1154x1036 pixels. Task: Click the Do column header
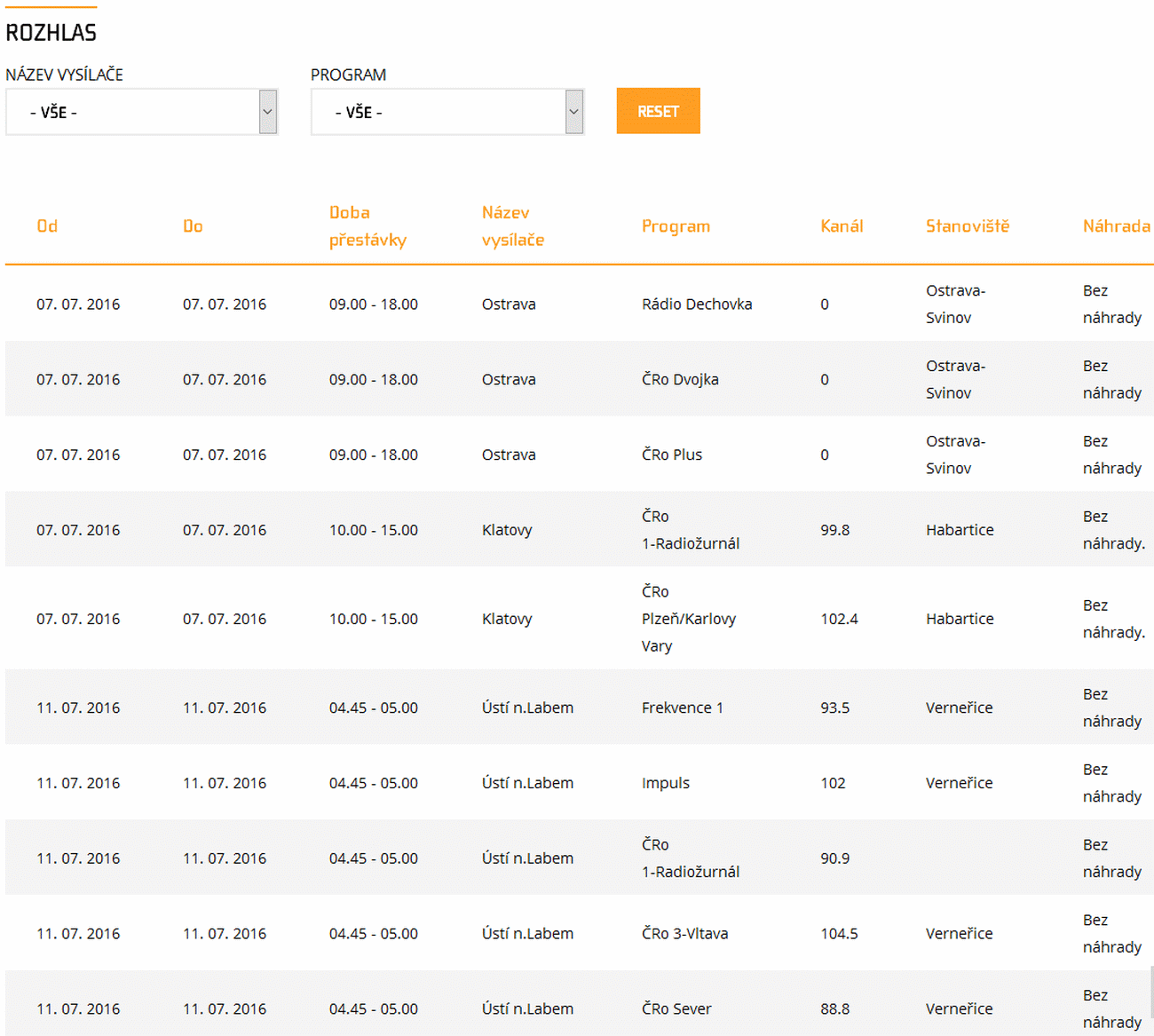(x=193, y=226)
